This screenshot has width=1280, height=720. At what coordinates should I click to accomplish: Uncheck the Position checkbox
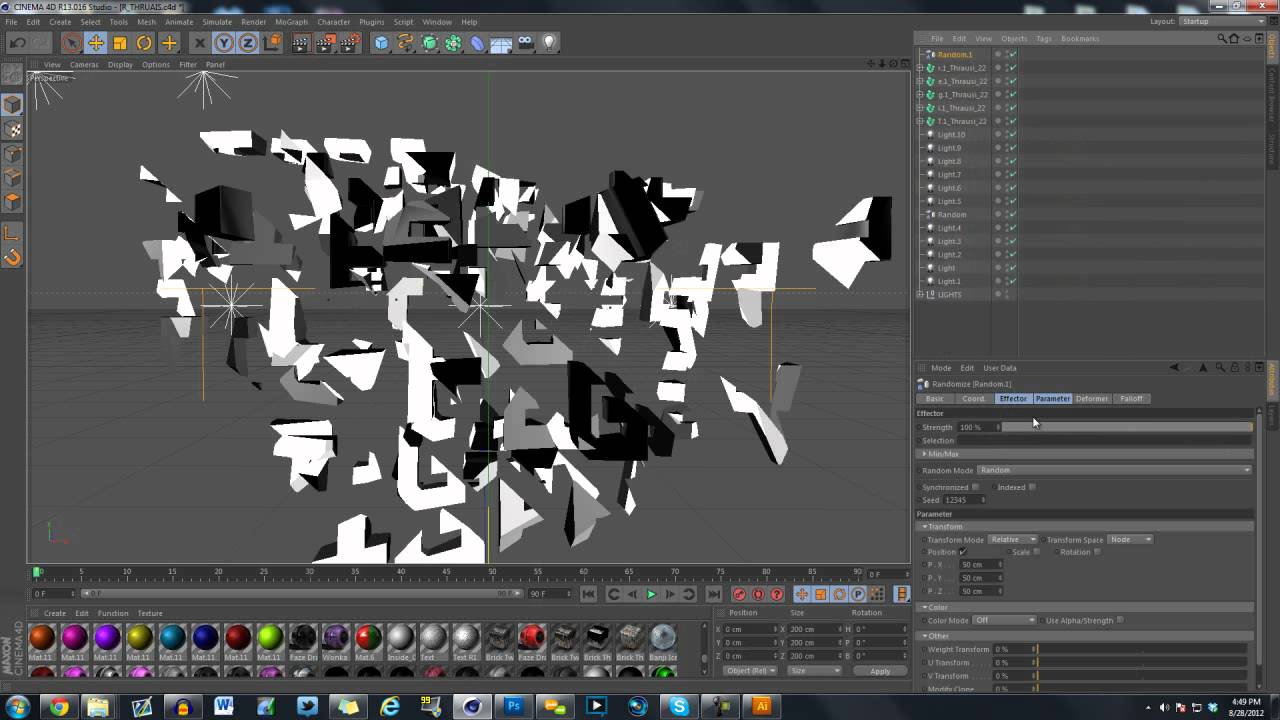(x=963, y=552)
